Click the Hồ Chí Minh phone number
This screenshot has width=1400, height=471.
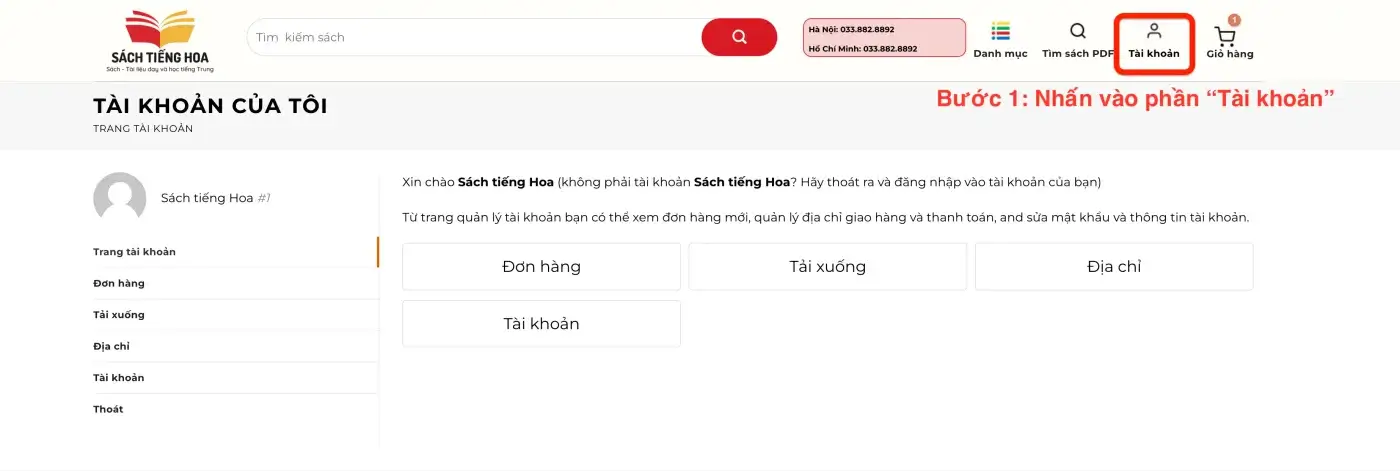[x=876, y=48]
